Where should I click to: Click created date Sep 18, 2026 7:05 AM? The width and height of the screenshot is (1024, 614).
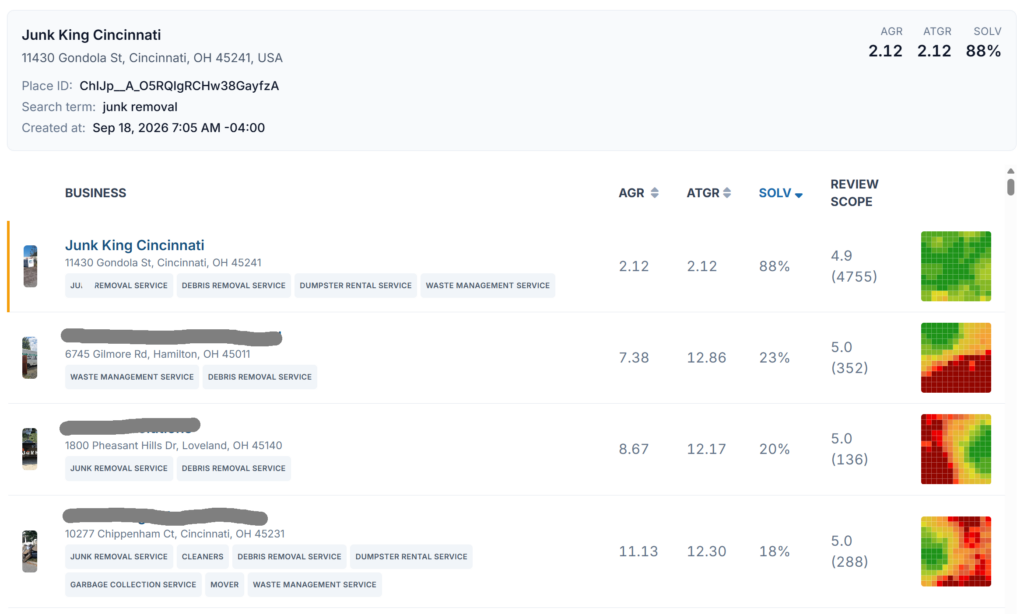(178, 127)
